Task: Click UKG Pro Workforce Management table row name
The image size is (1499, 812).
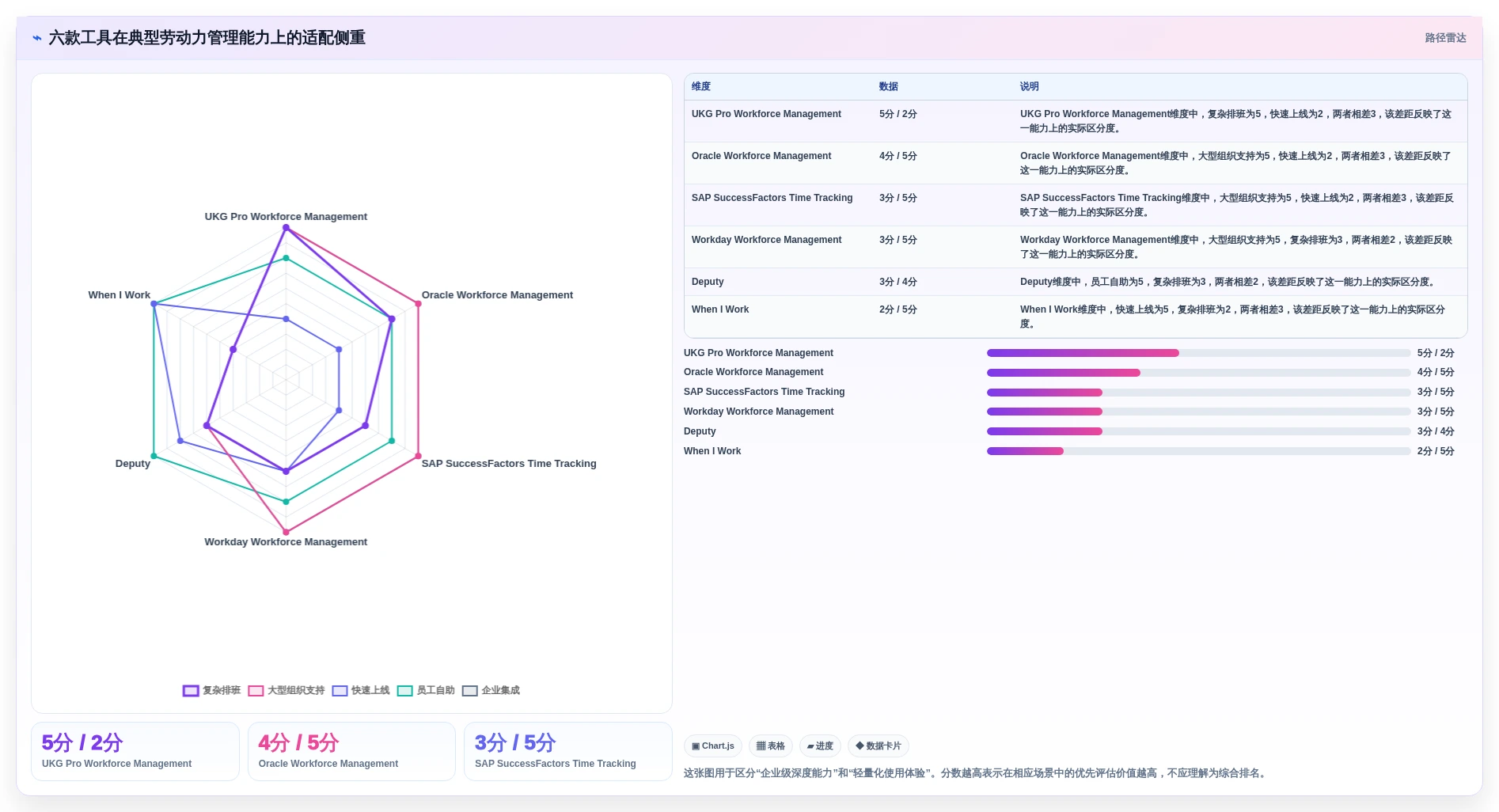Action: 766,114
